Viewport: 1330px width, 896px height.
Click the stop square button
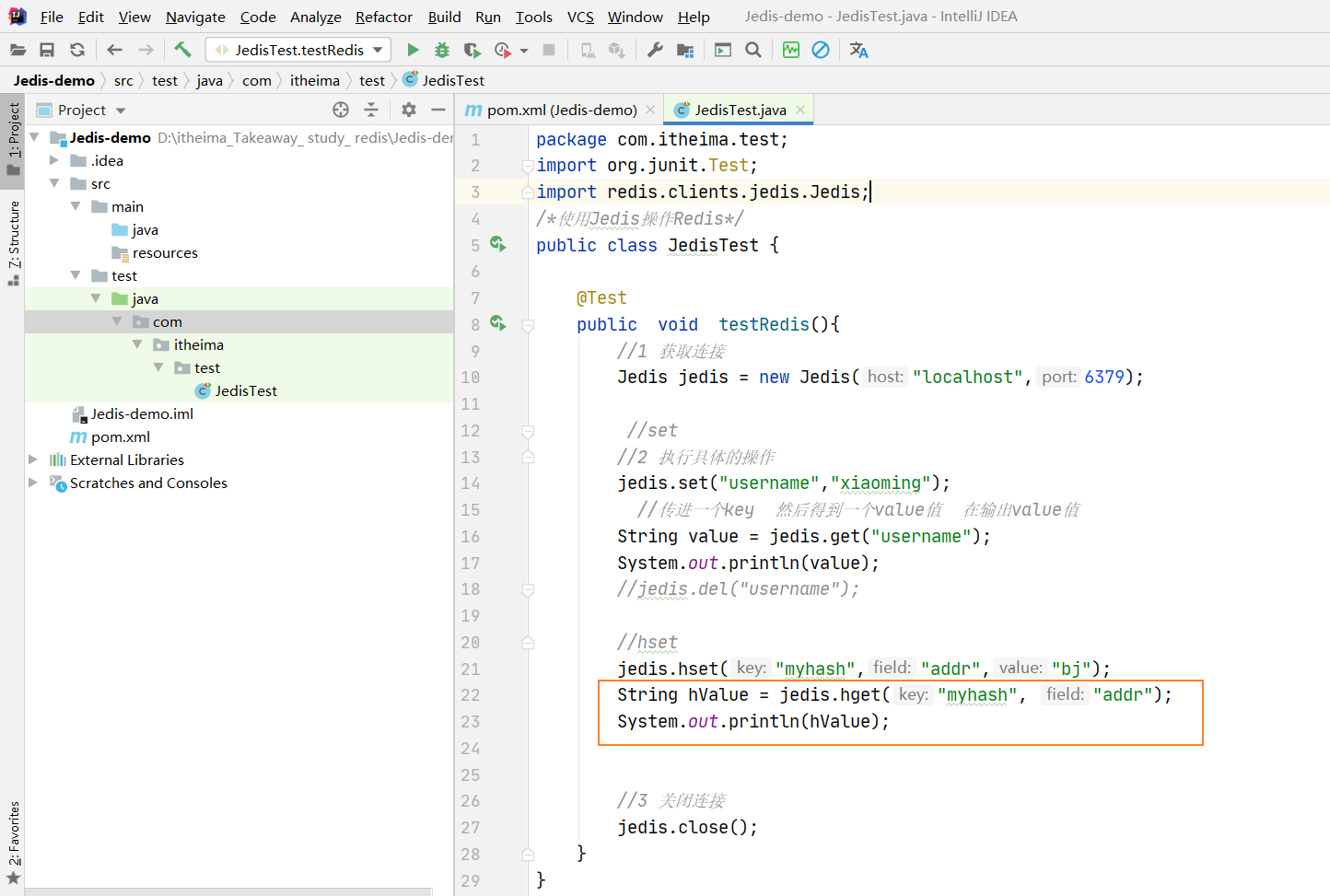(549, 50)
